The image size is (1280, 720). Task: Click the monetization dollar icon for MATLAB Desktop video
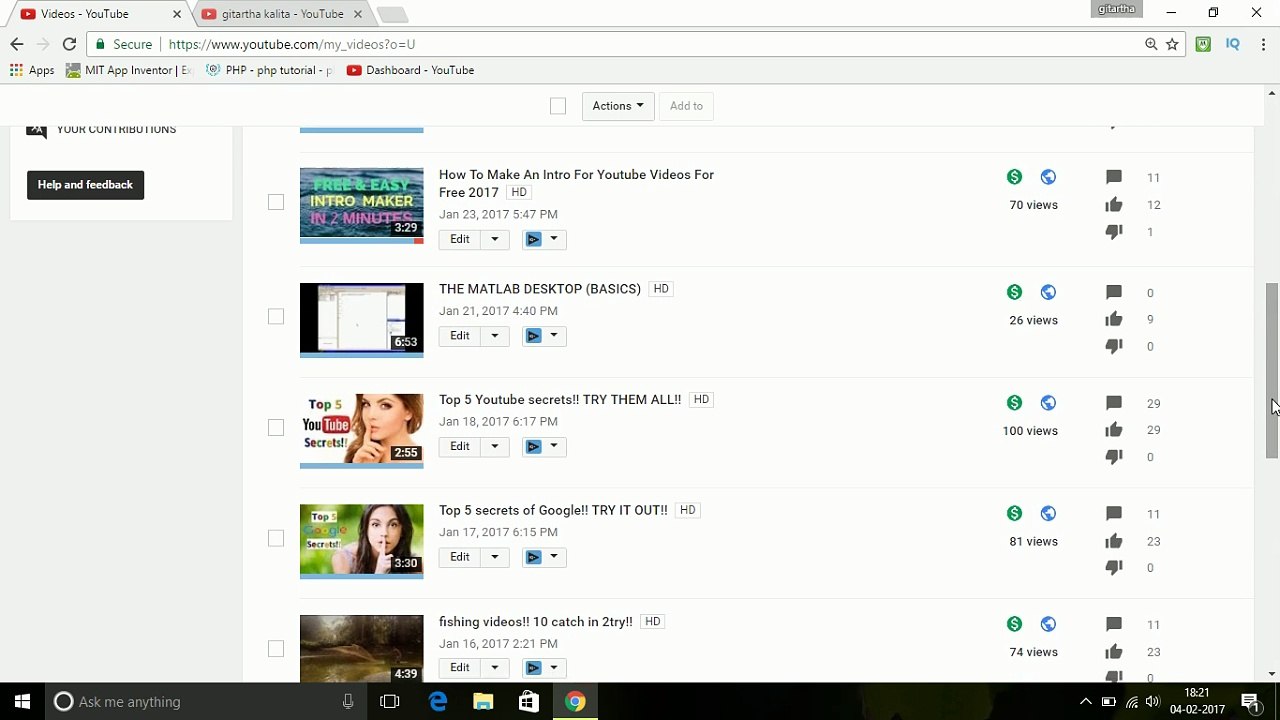1014,292
